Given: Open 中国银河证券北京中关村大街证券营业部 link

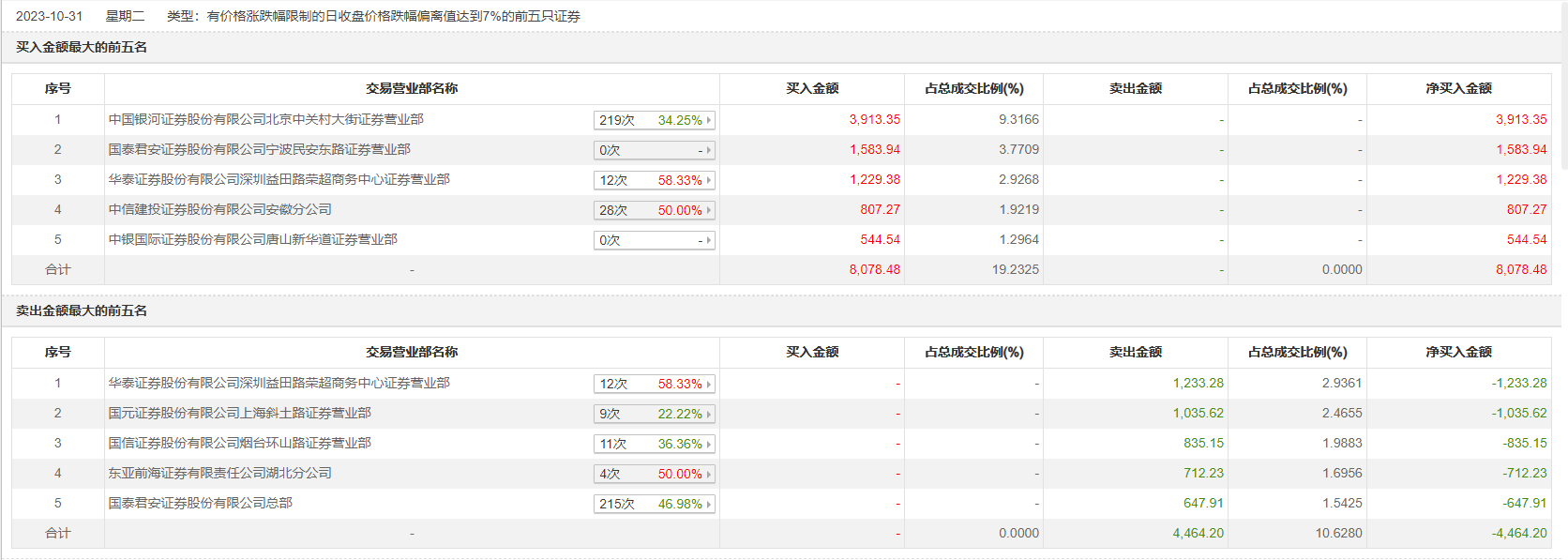Looking at the screenshot, I should (x=265, y=119).
